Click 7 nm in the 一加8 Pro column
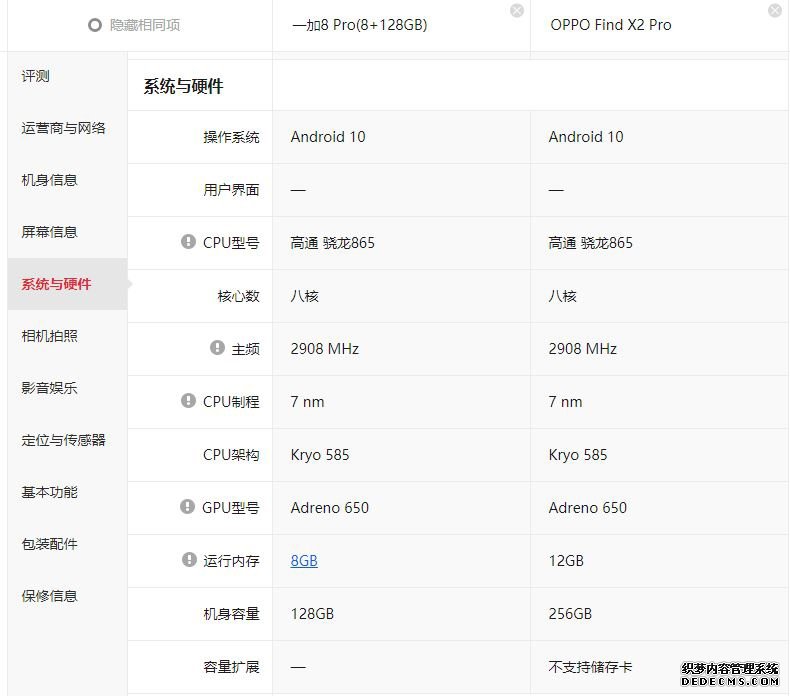 307,402
